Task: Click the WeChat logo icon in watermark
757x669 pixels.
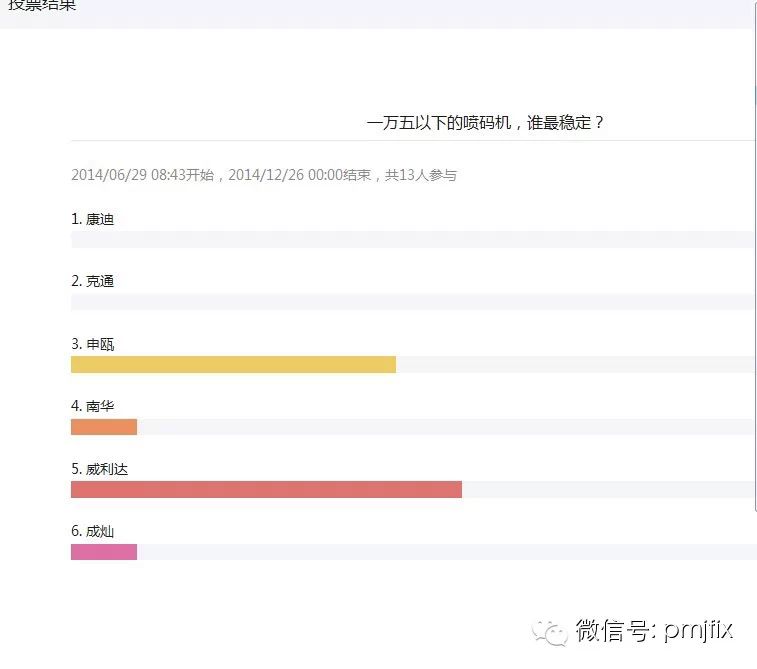Action: 551,630
